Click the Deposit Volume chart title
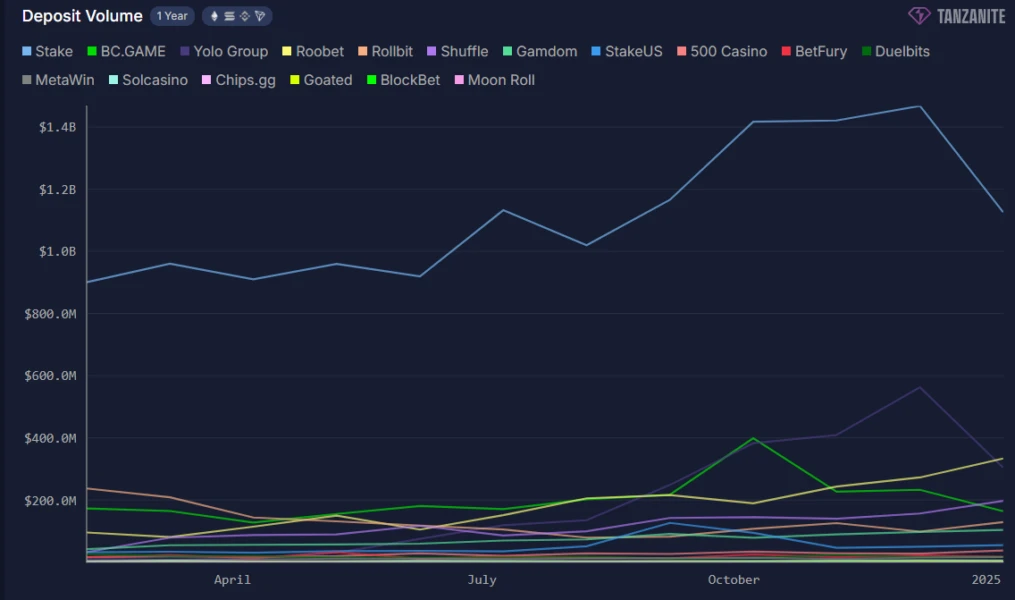The height and width of the screenshot is (600, 1015). coord(82,16)
